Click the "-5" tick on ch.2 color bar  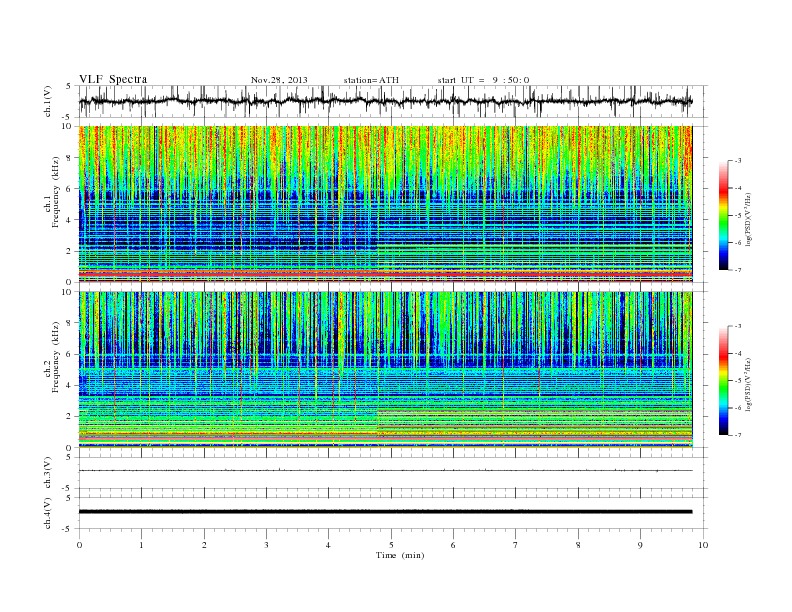737,381
